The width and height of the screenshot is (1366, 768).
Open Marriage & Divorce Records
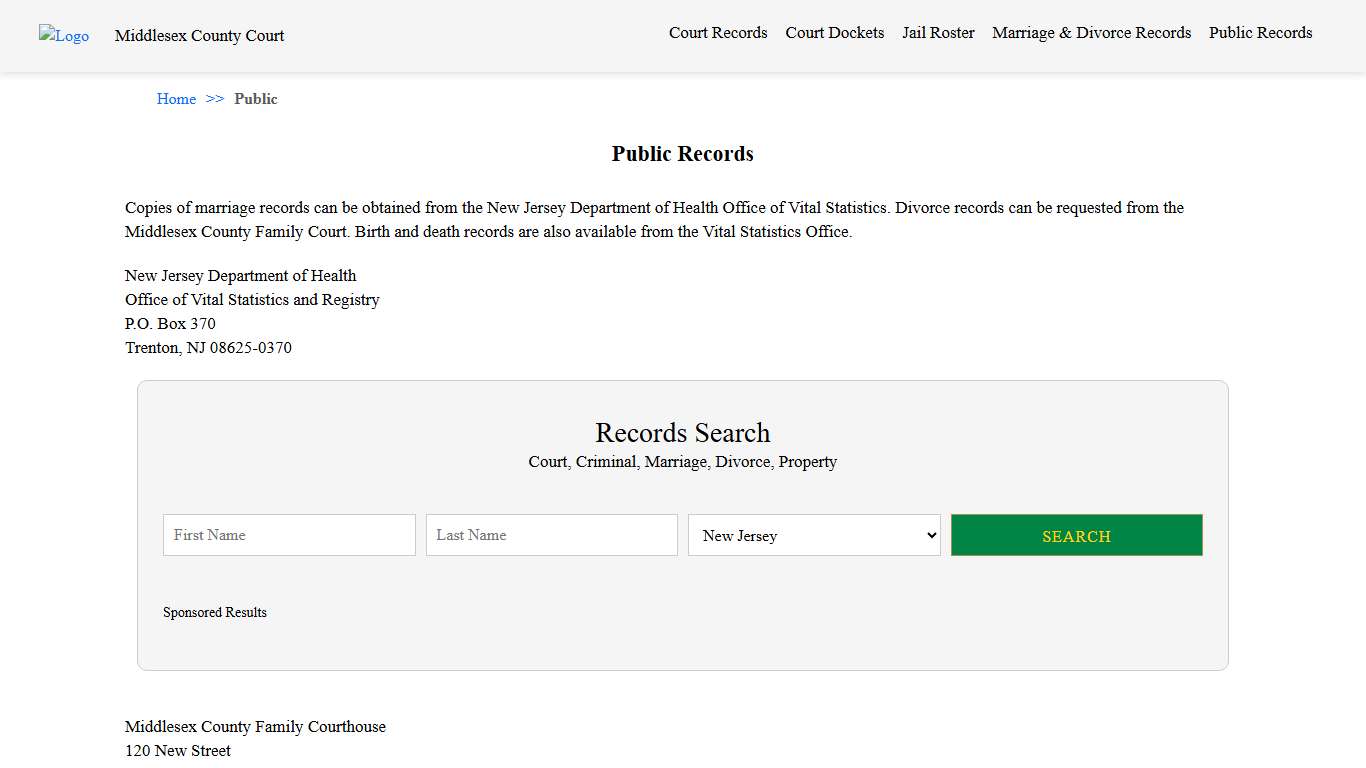coord(1091,33)
